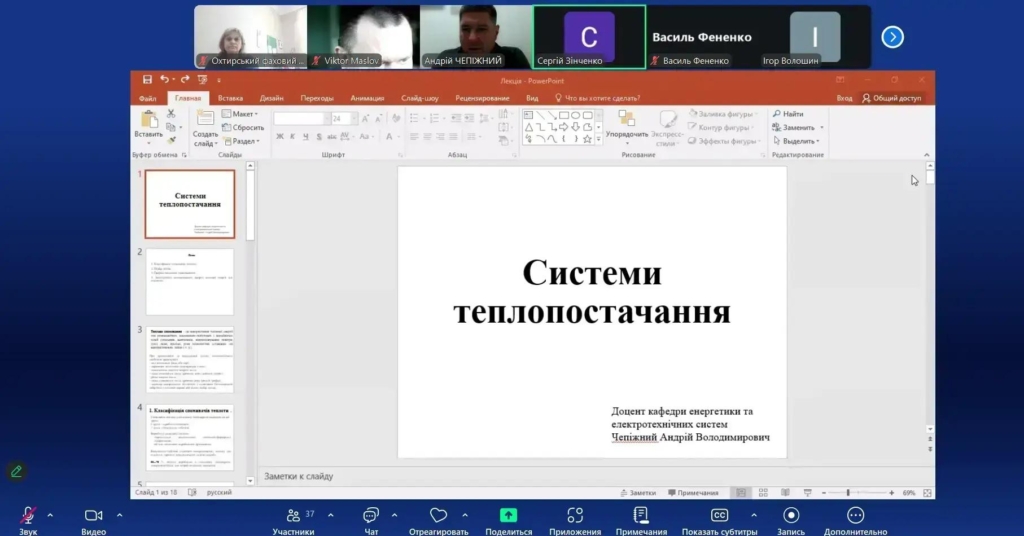Click the Отреагировать reactions heart icon
The image size is (1024, 536).
(x=438, y=515)
